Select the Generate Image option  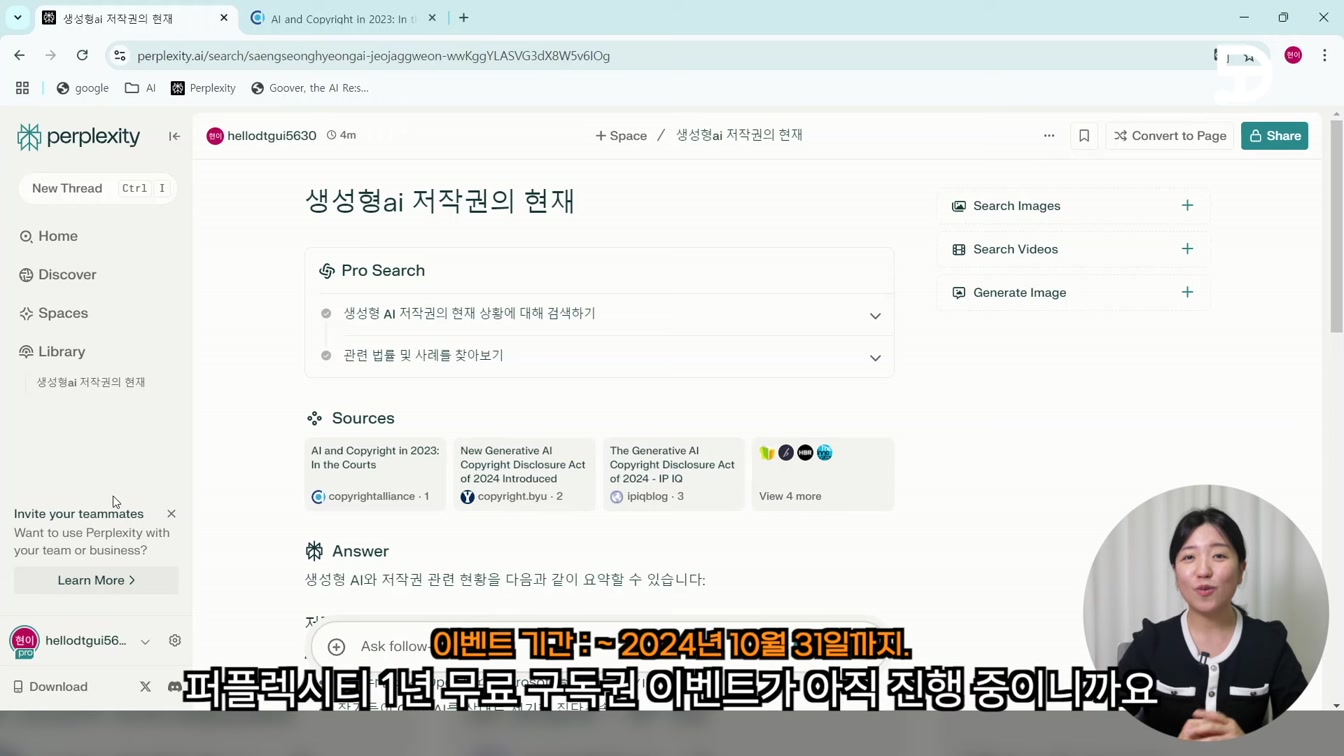(1073, 293)
